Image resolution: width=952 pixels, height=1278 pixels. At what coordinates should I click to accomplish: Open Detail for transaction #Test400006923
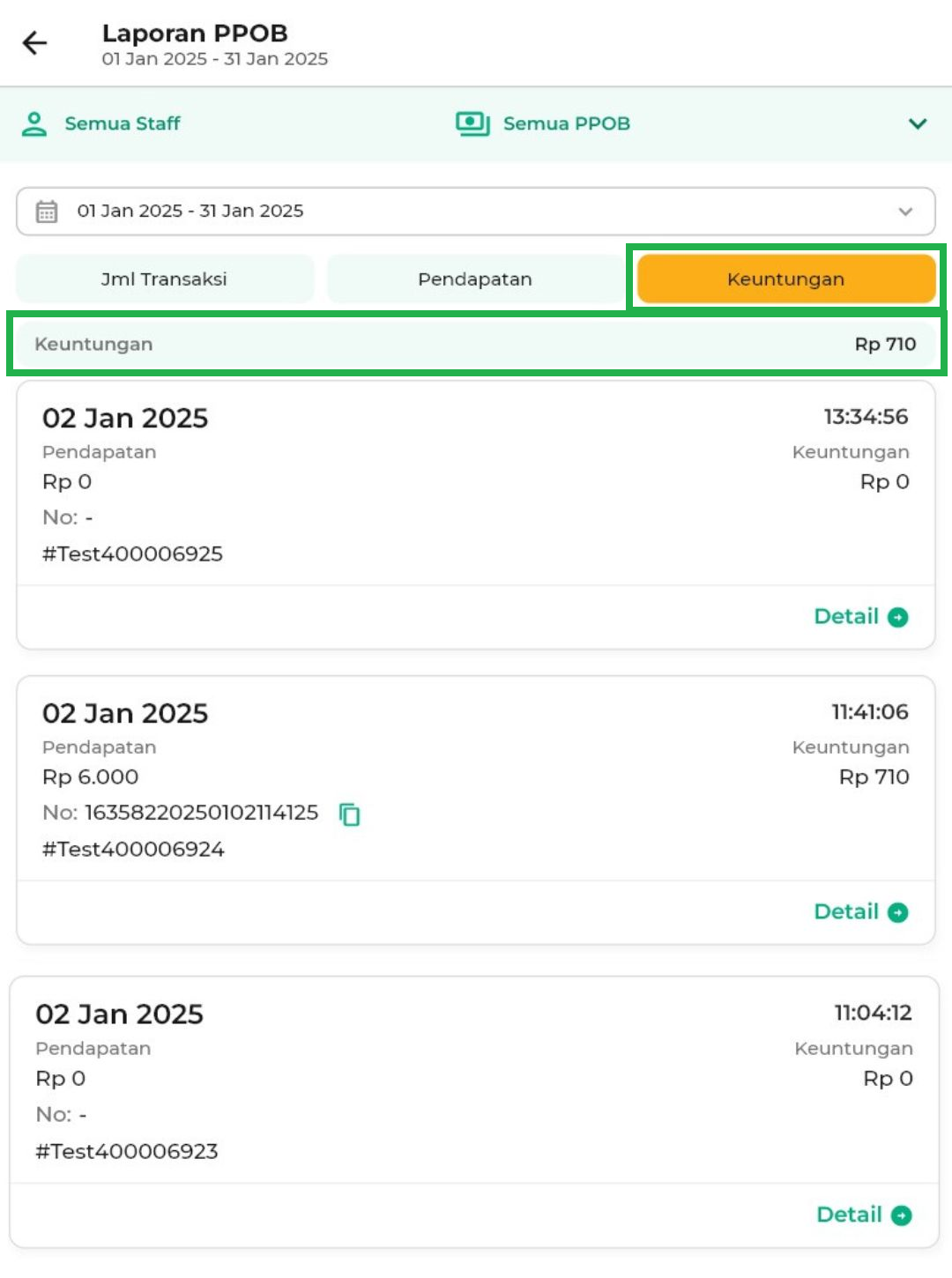point(849,1215)
